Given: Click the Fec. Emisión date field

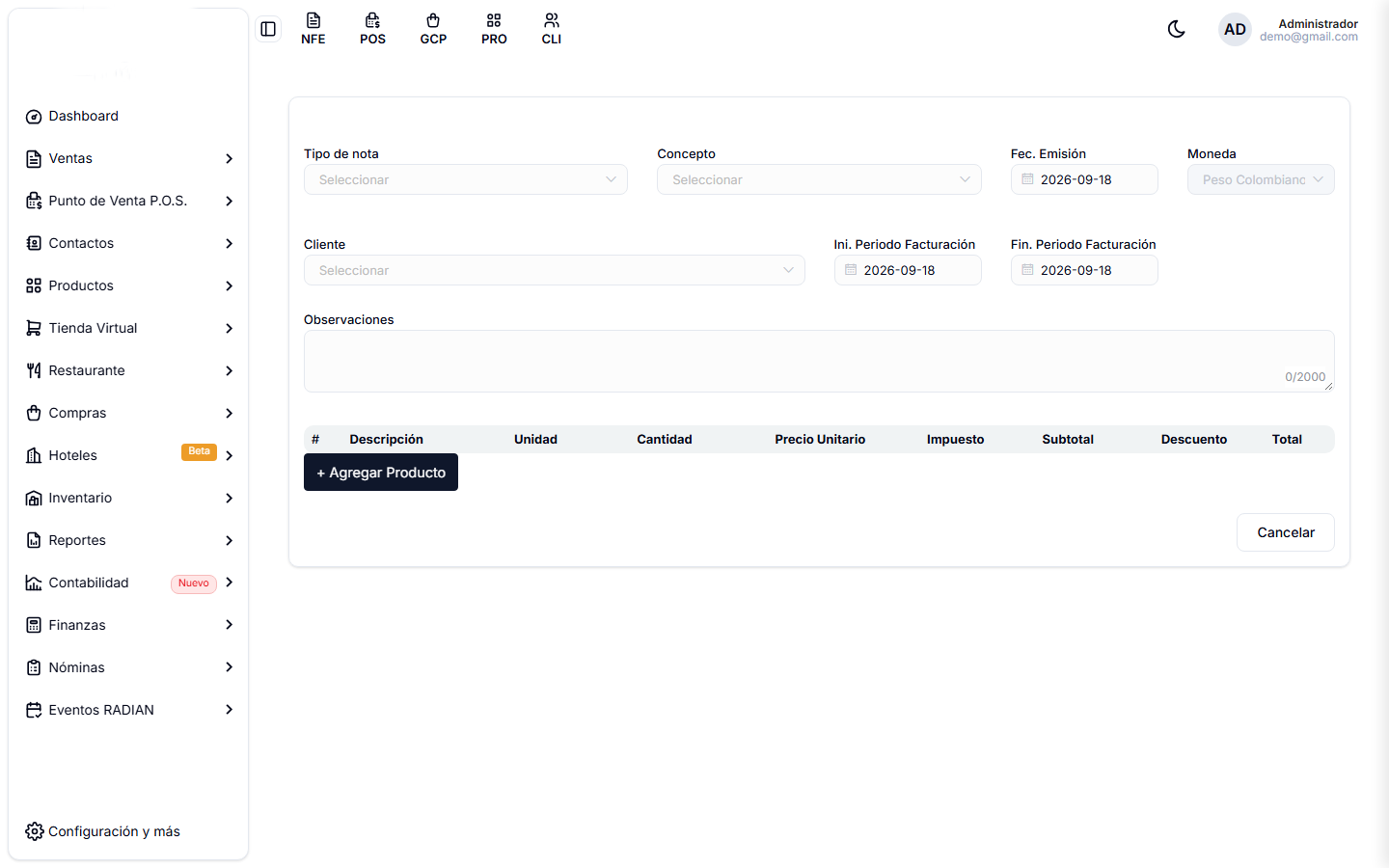Looking at the screenshot, I should point(1084,179).
